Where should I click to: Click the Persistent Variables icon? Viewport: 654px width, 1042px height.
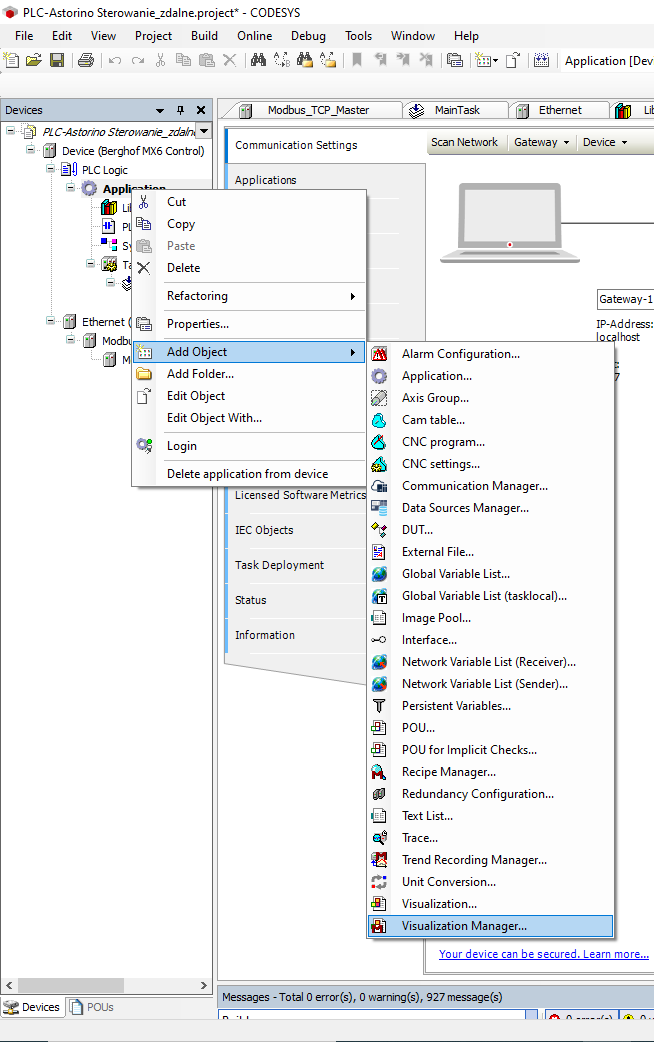[x=379, y=706]
